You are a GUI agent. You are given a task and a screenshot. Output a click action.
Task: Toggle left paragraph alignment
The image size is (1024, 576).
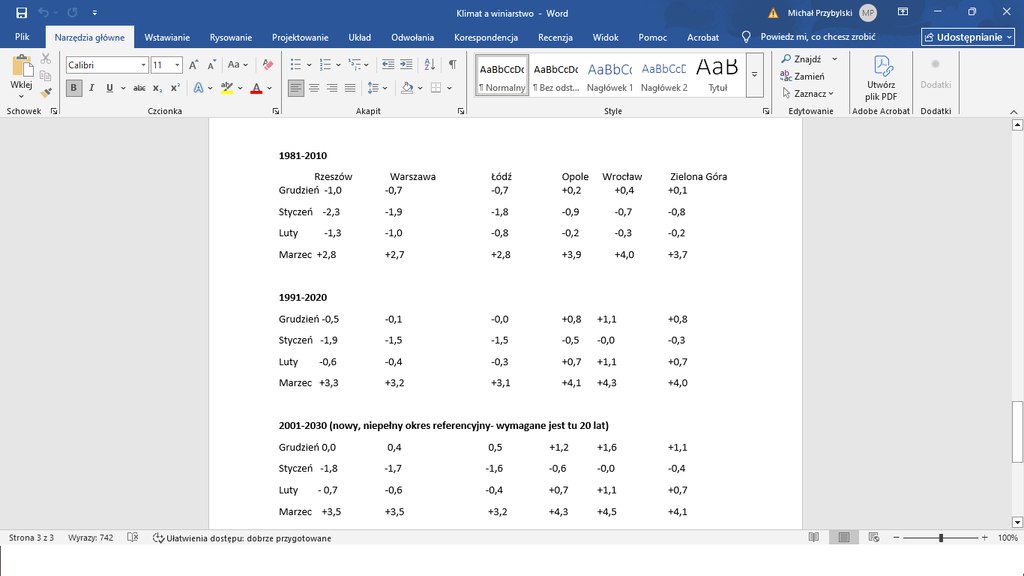(296, 88)
